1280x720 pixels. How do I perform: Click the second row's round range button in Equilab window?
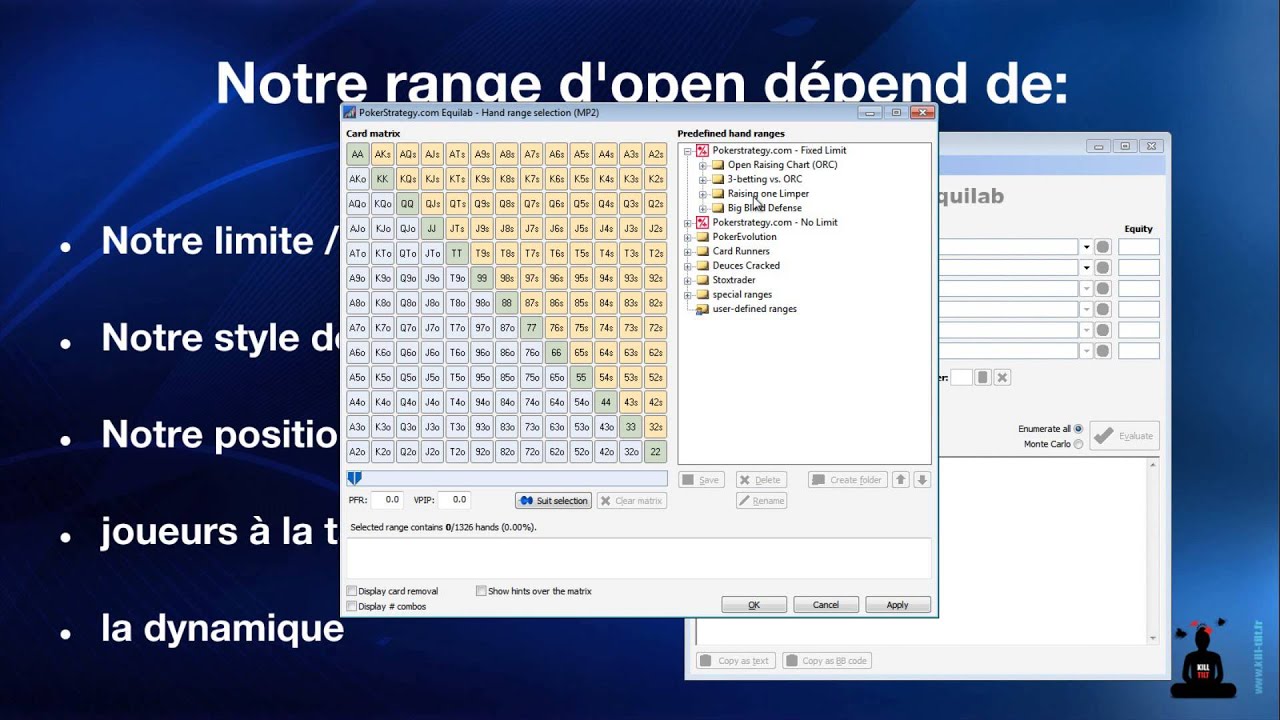(x=1103, y=268)
